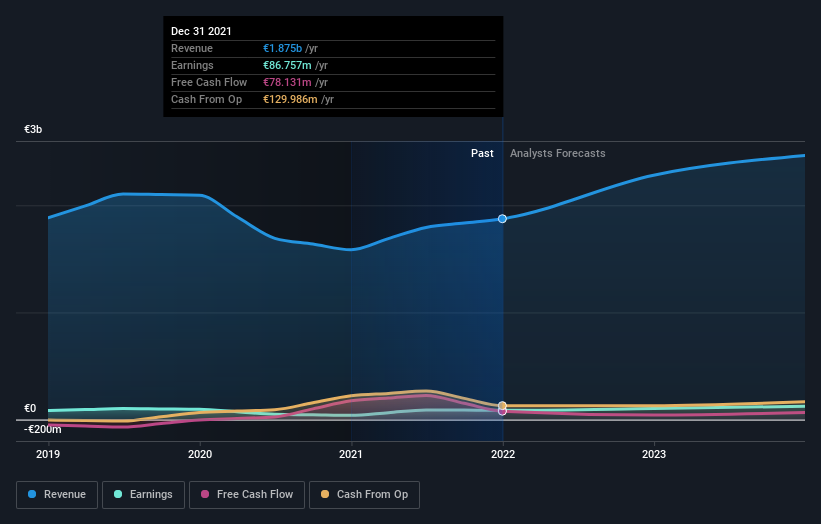
Task: Toggle the Cash From Op series
Action: click(364, 495)
